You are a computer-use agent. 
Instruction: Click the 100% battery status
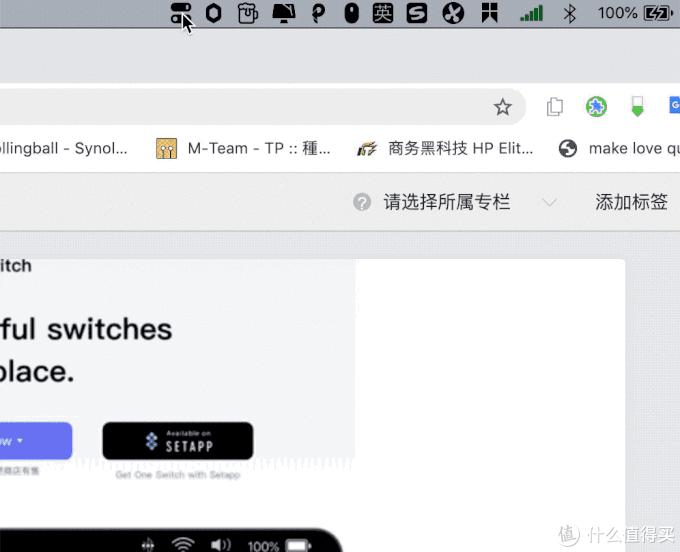[x=635, y=13]
